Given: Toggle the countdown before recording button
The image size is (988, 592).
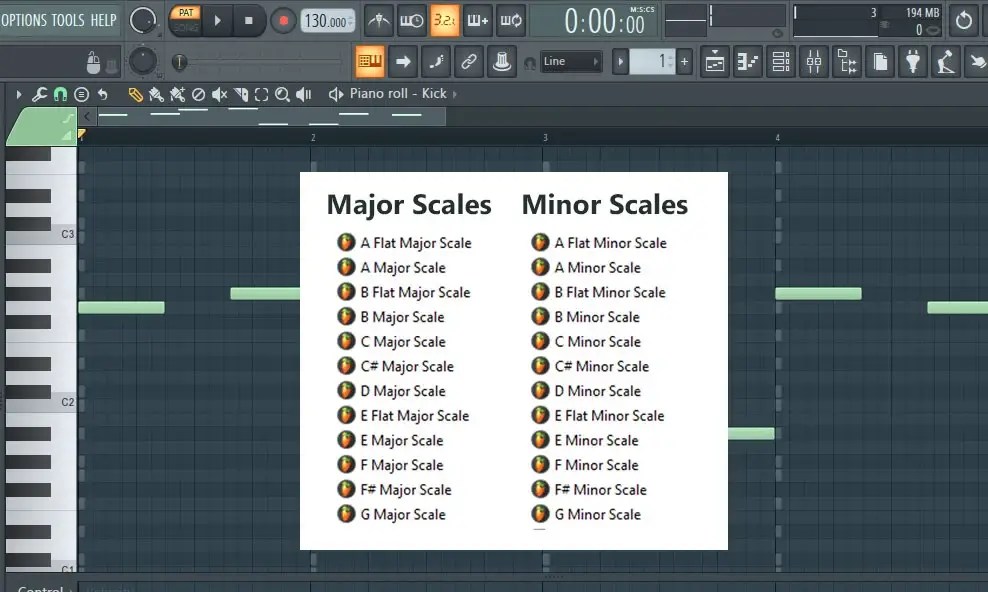Looking at the screenshot, I should point(445,20).
